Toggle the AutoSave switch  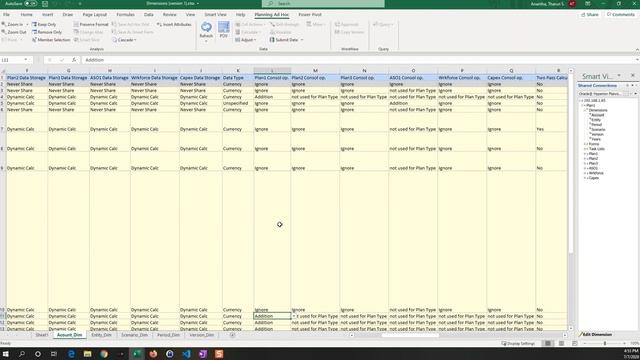tap(30, 3)
